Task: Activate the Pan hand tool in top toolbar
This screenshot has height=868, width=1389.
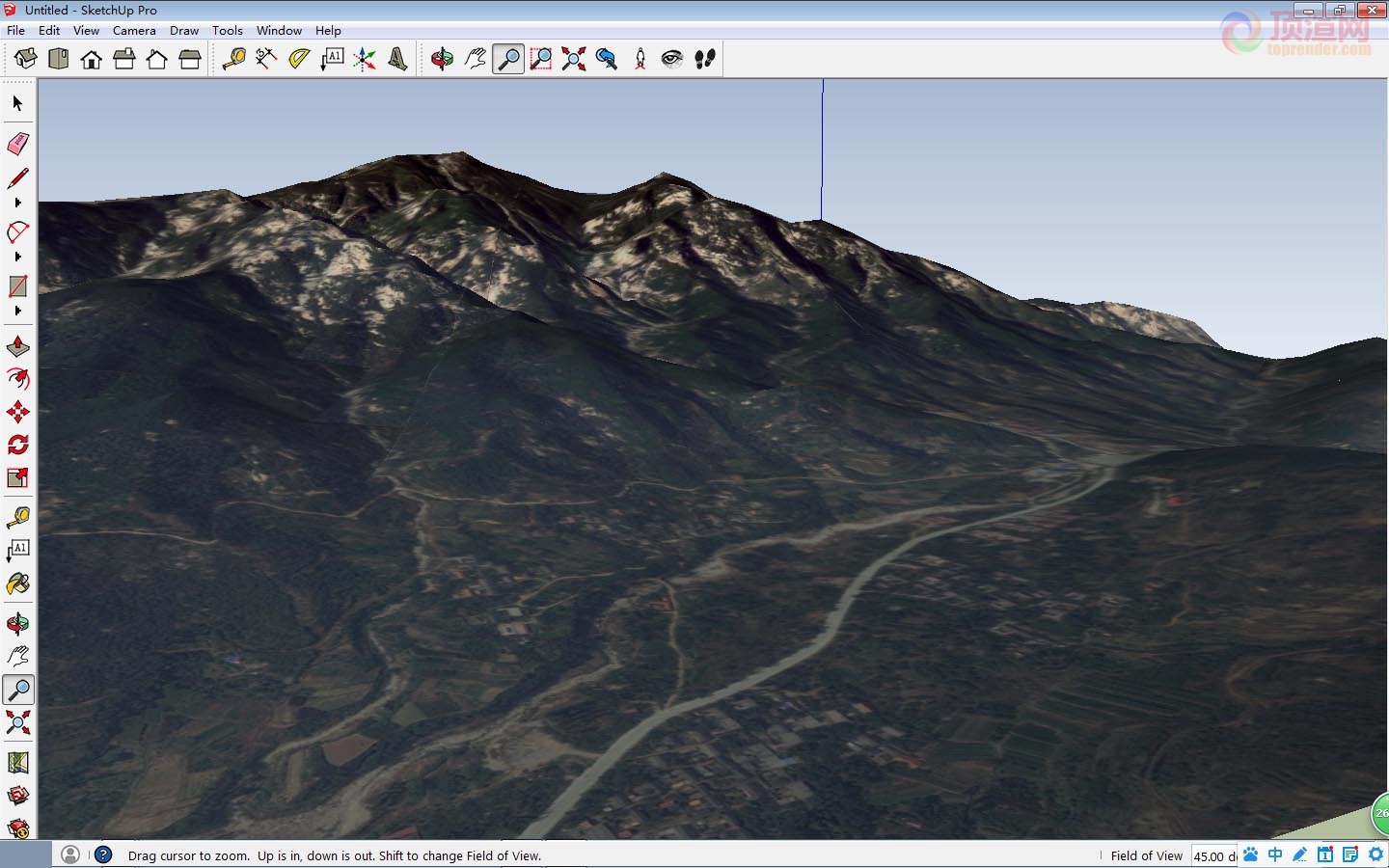Action: pos(475,59)
